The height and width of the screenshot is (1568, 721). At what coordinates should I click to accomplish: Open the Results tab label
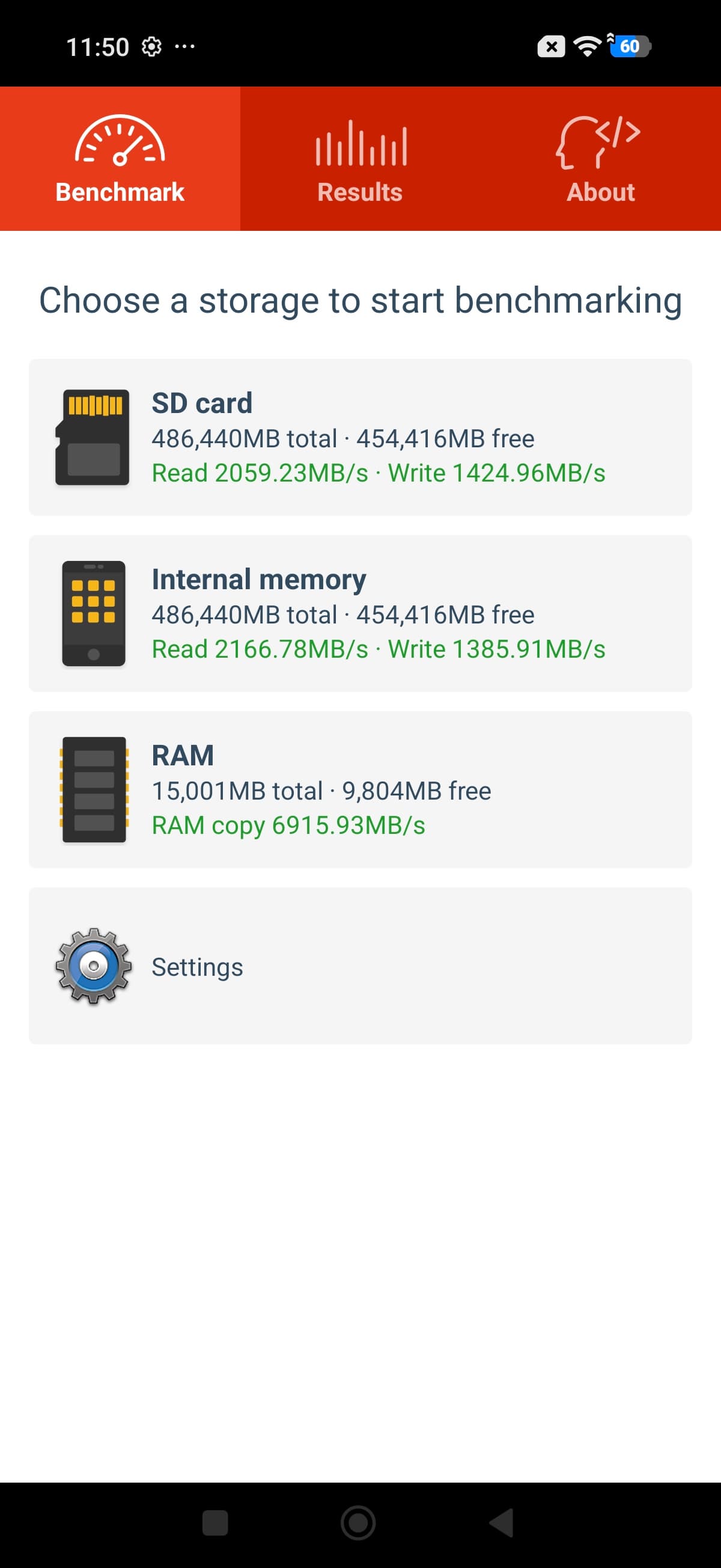359,192
